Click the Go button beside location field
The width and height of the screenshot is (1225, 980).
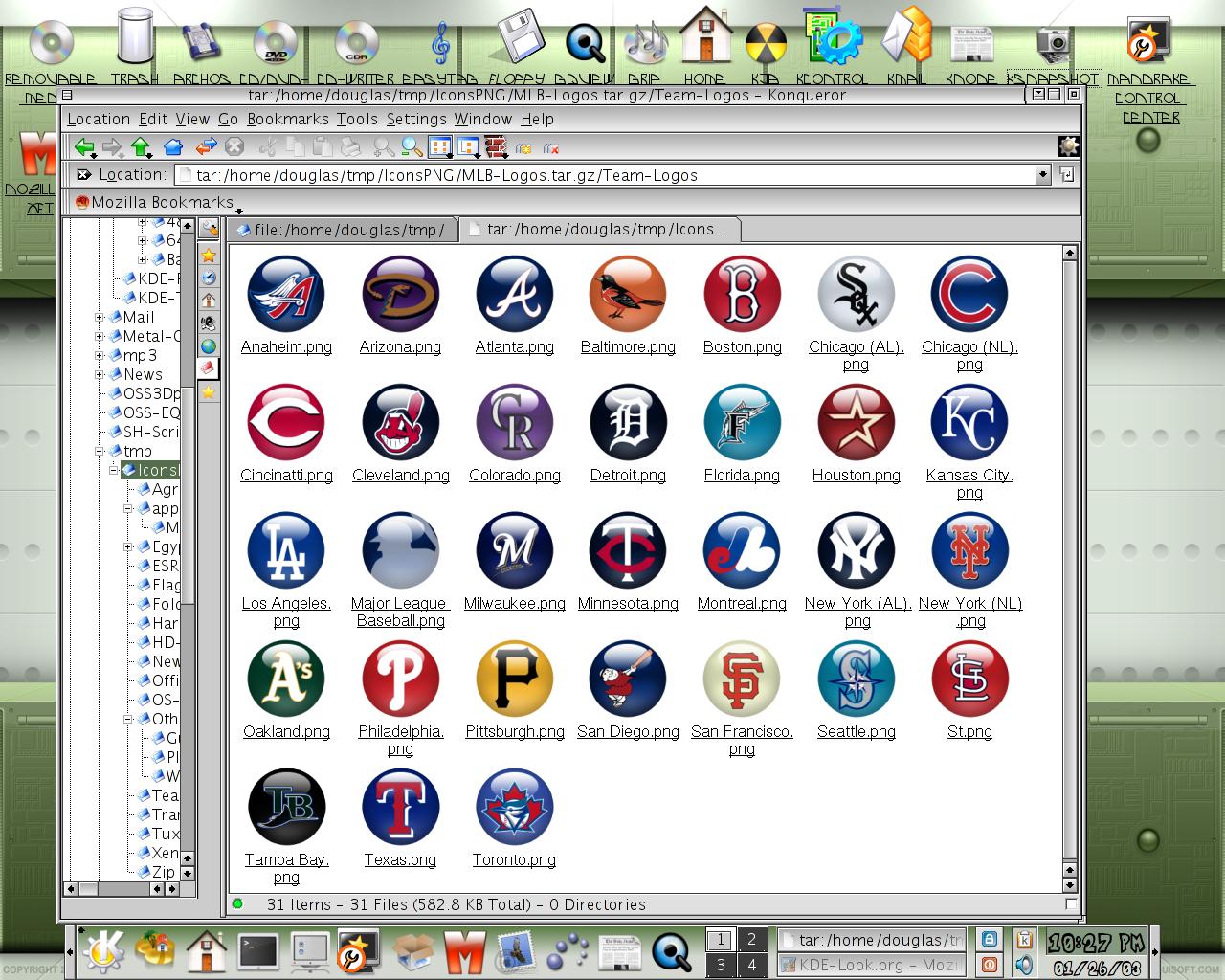pyautogui.click(x=1067, y=175)
